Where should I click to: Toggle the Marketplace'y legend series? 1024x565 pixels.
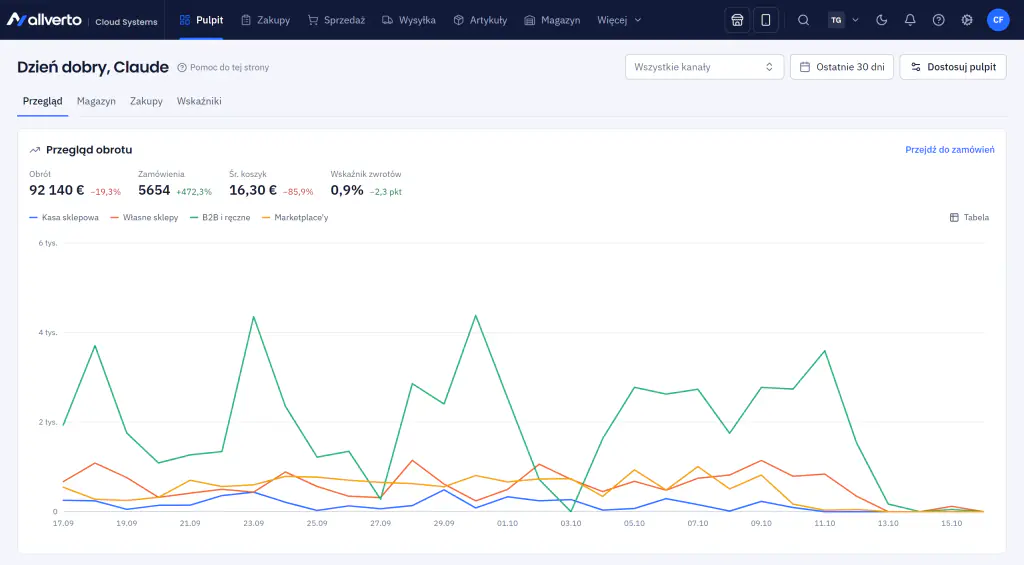coord(295,218)
